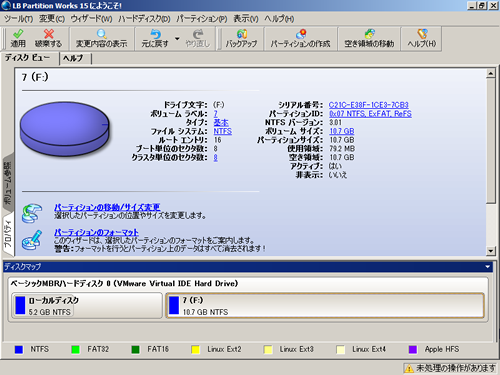Open the dropdown arrow next to 元に戻す

[177, 39]
